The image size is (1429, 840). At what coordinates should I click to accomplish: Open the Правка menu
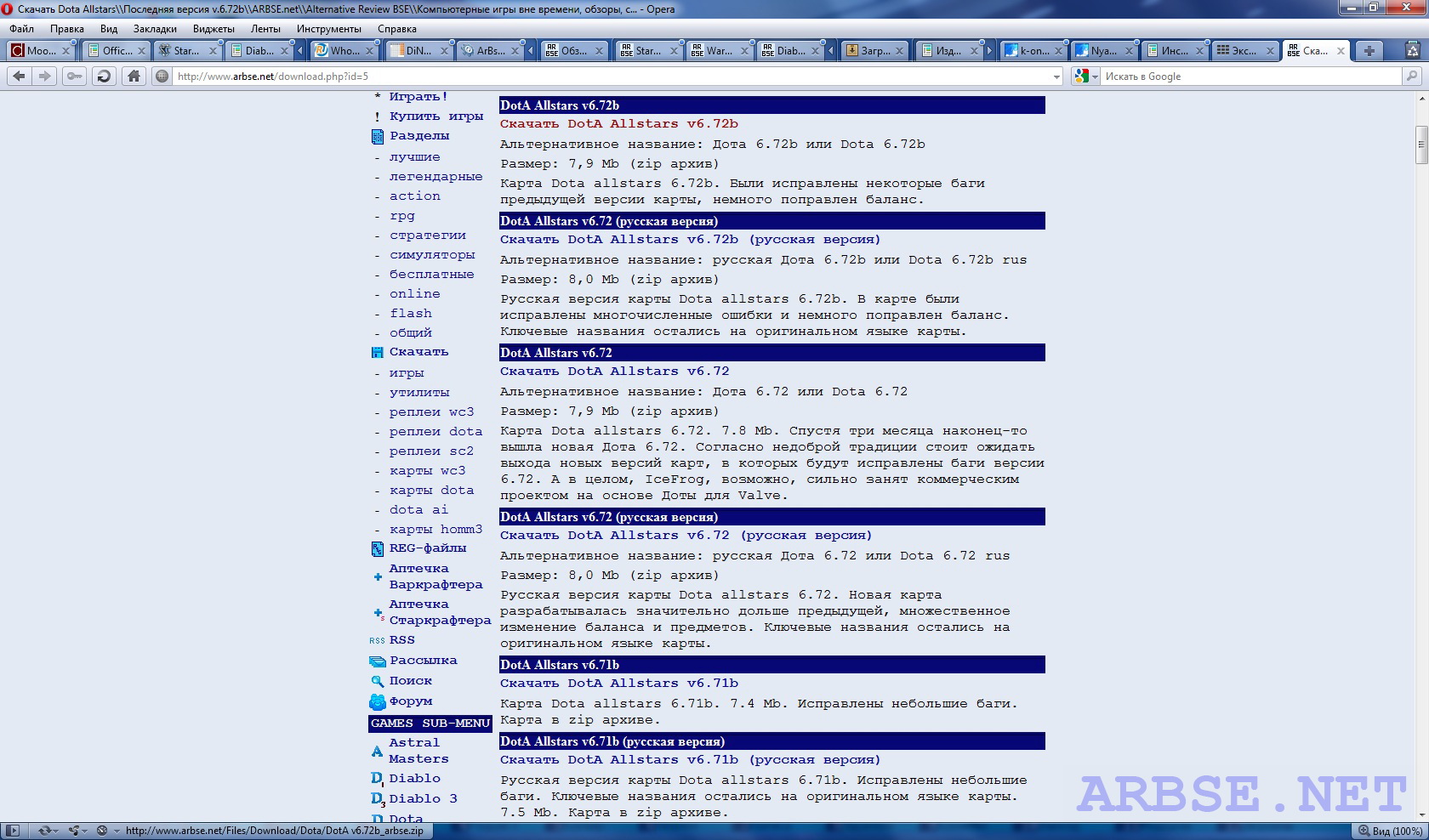pyautogui.click(x=67, y=29)
